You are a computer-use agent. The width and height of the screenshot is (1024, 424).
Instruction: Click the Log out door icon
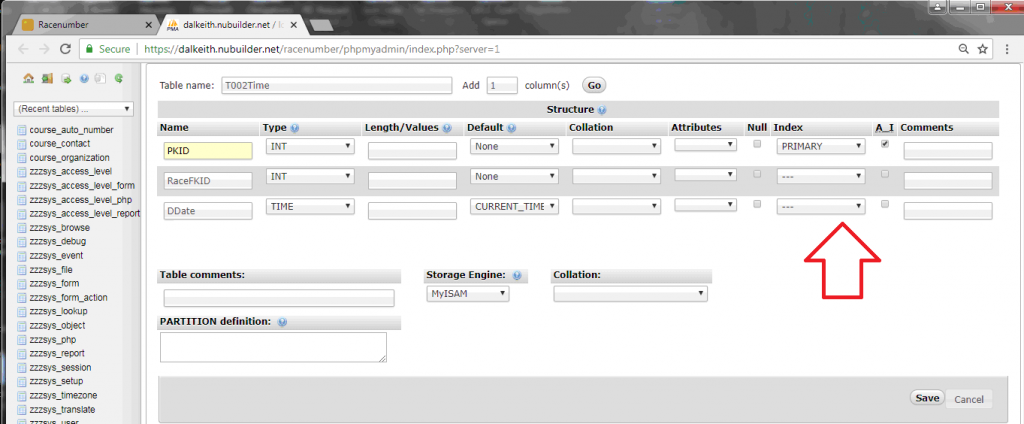(47, 78)
